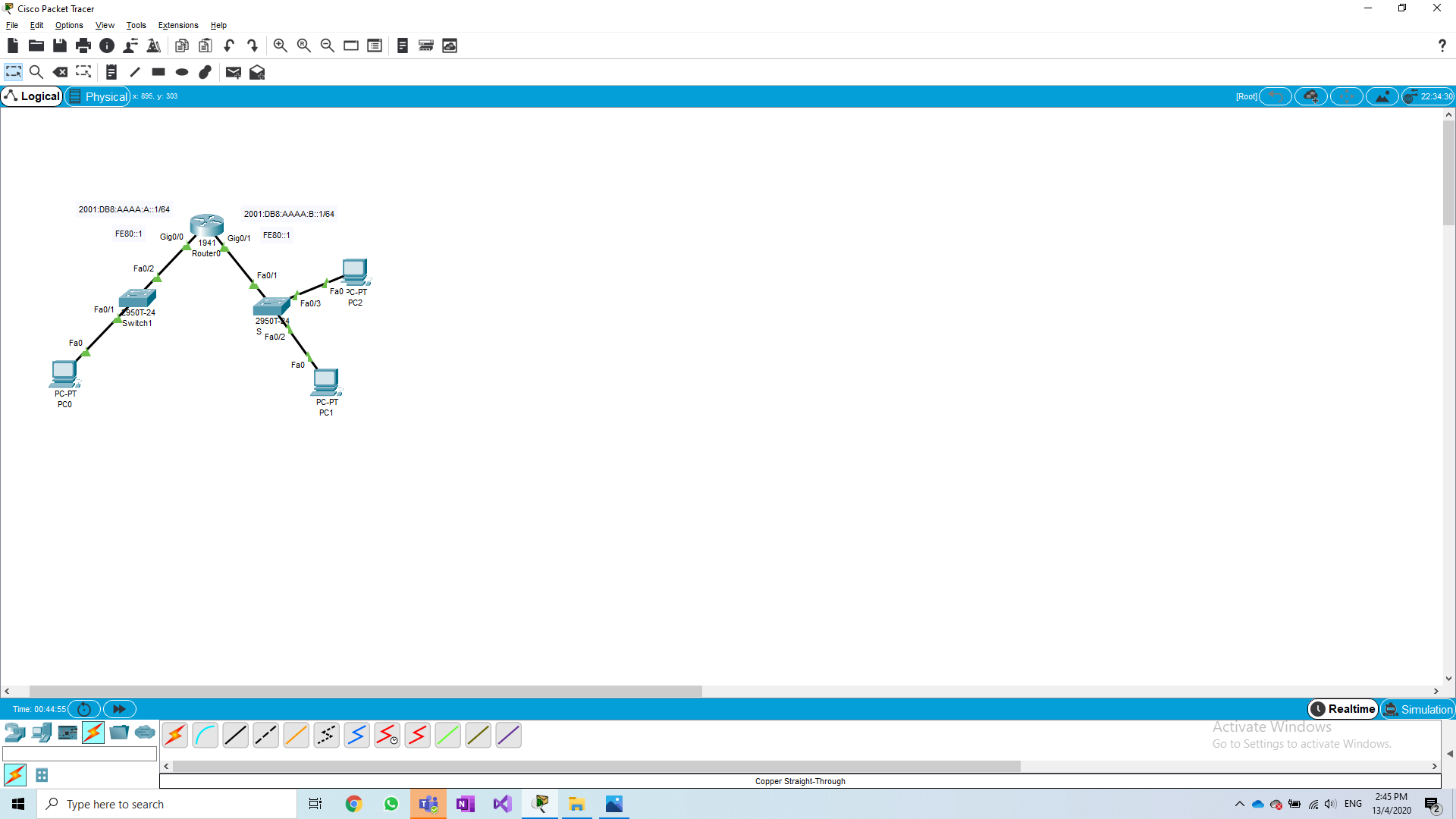This screenshot has height=819, width=1456.
Task: Open the File menu
Action: click(12, 25)
